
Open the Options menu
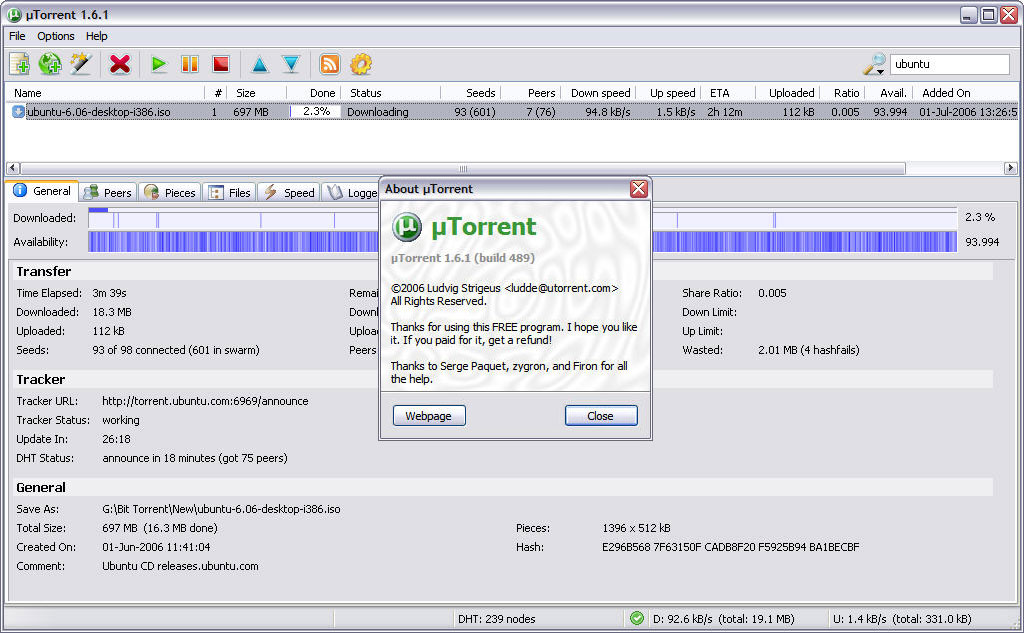click(56, 36)
